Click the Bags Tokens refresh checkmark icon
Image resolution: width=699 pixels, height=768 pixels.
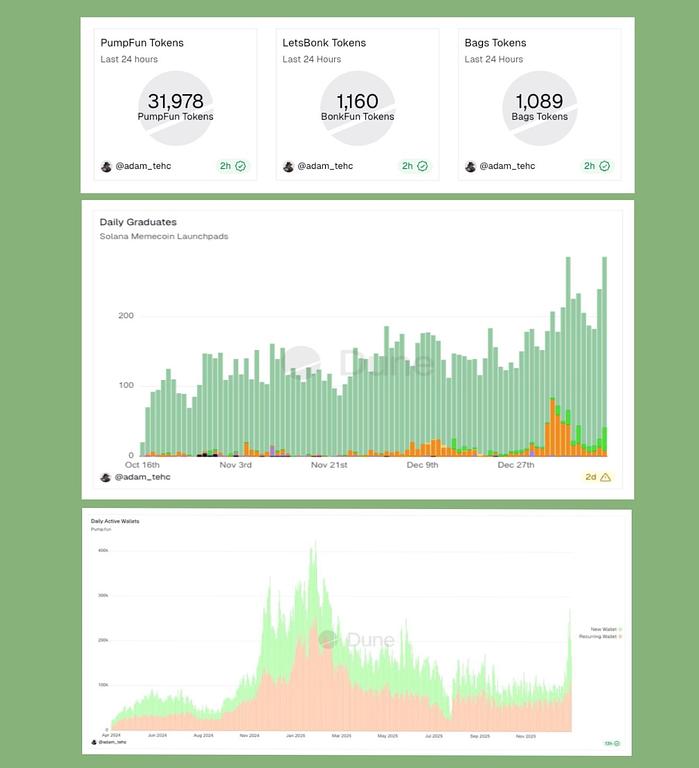pos(605,166)
